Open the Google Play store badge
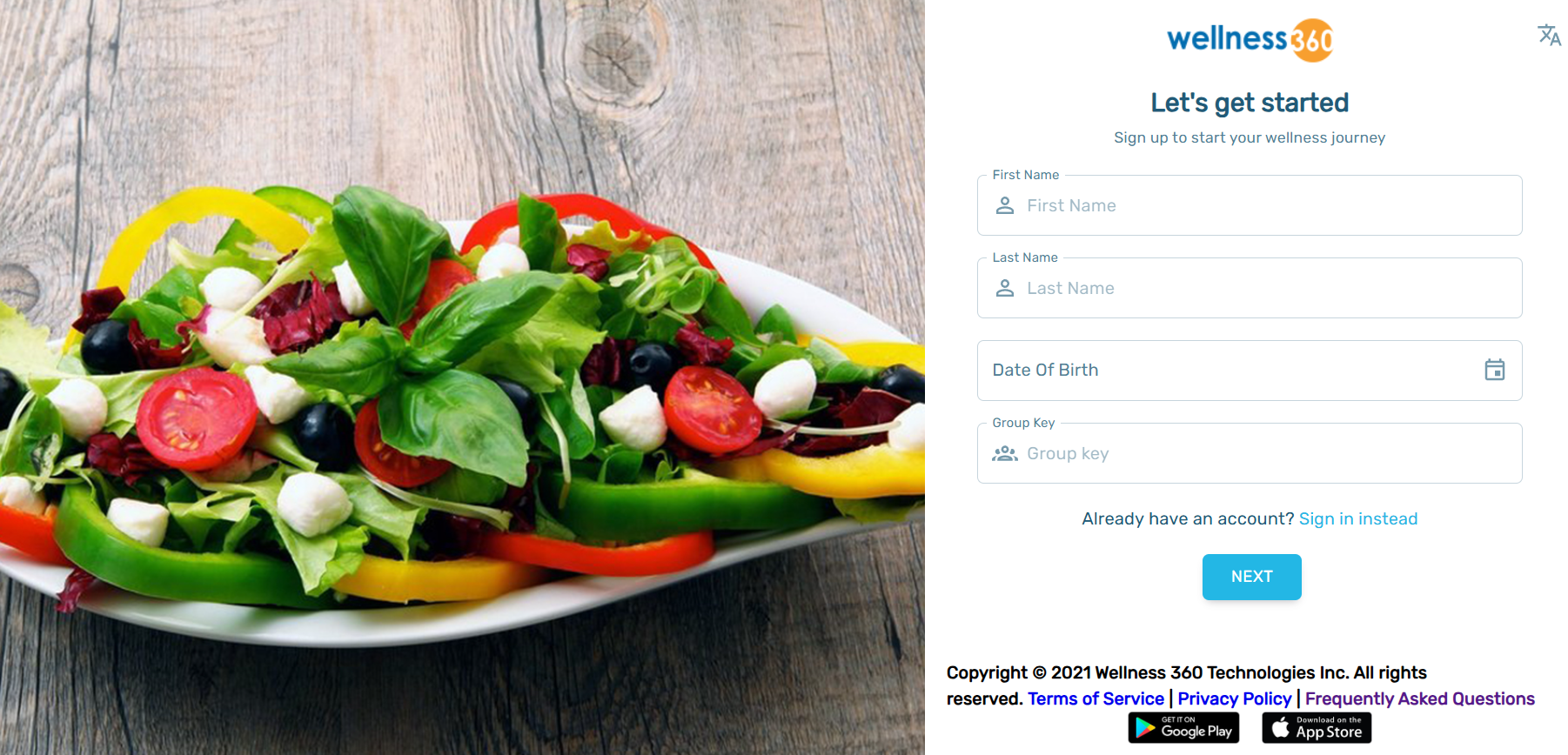The height and width of the screenshot is (755, 1568). click(1183, 727)
